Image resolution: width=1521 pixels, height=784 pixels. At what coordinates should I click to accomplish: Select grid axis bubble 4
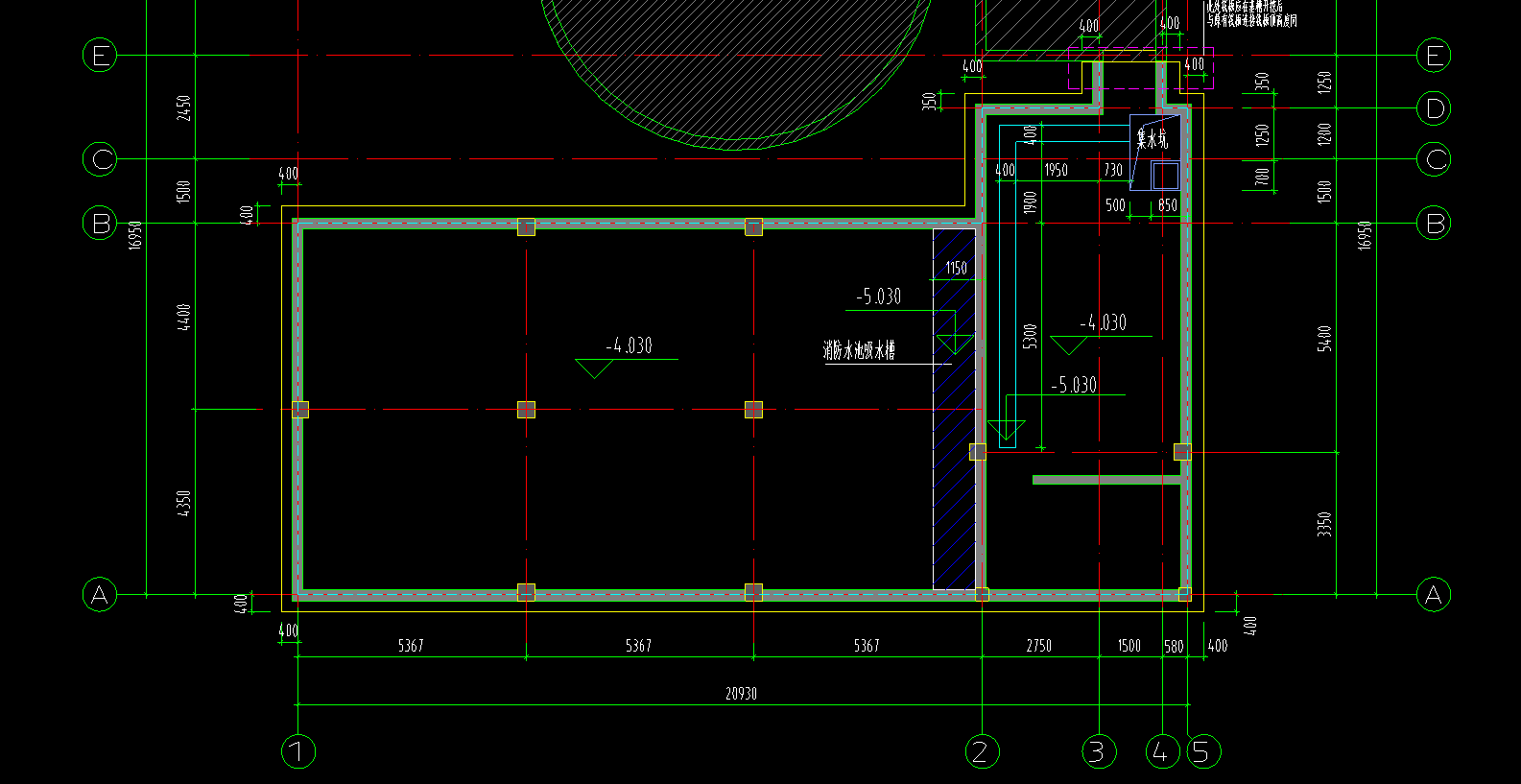[1162, 750]
